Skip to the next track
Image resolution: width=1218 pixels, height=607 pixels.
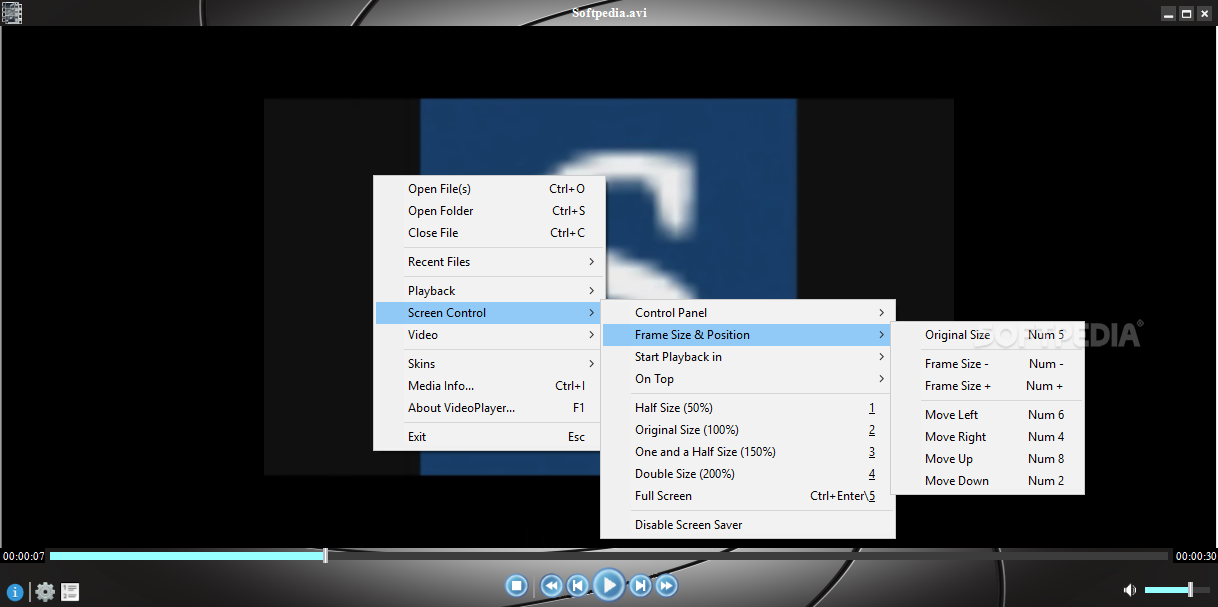[x=640, y=586]
